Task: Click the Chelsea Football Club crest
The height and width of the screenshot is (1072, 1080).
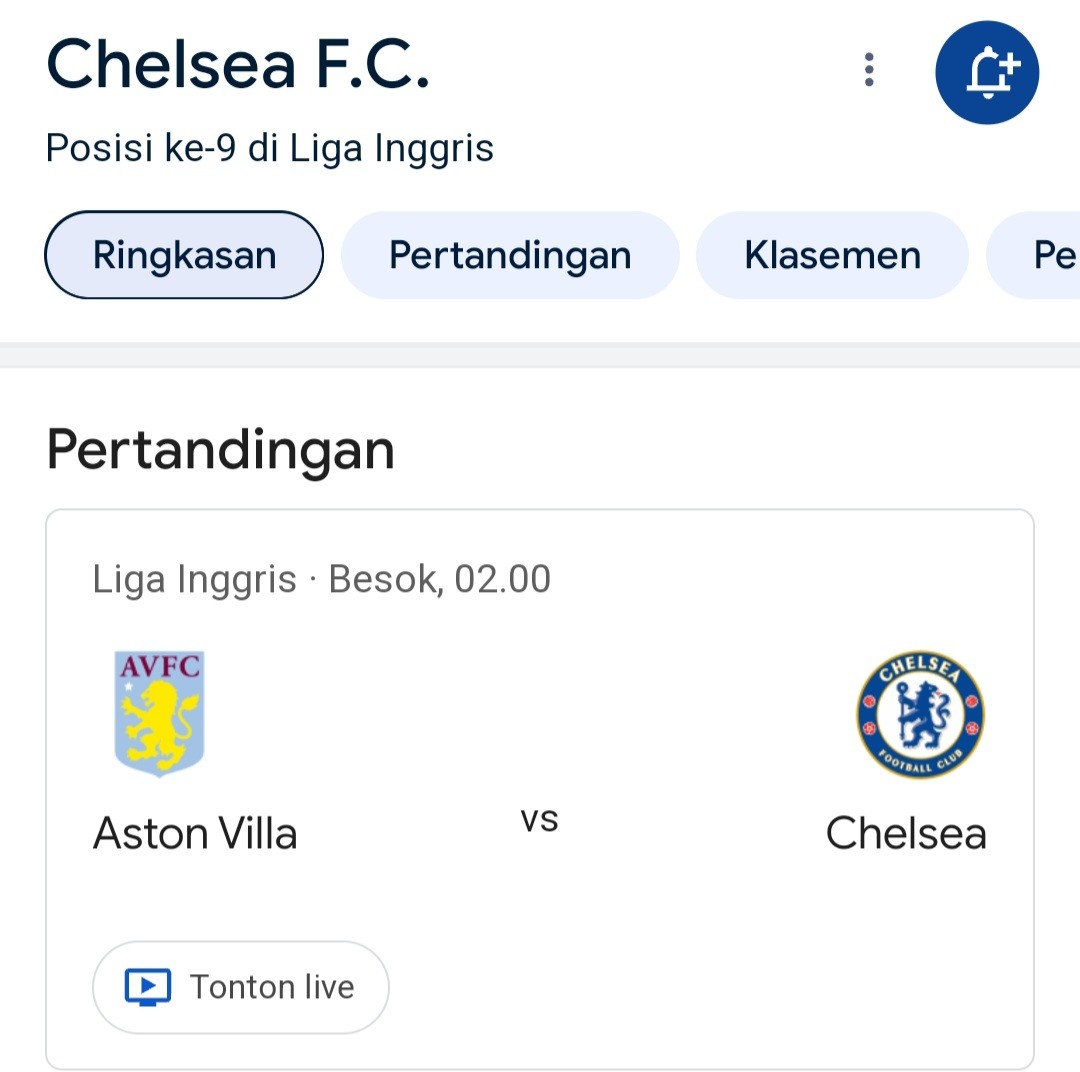Action: point(920,714)
